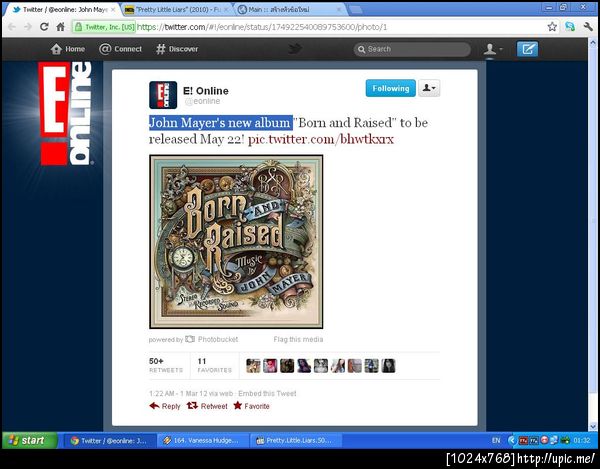Screen dimensions: 600x469
Task: Open the profile account dropdown menu
Action: coord(492,49)
